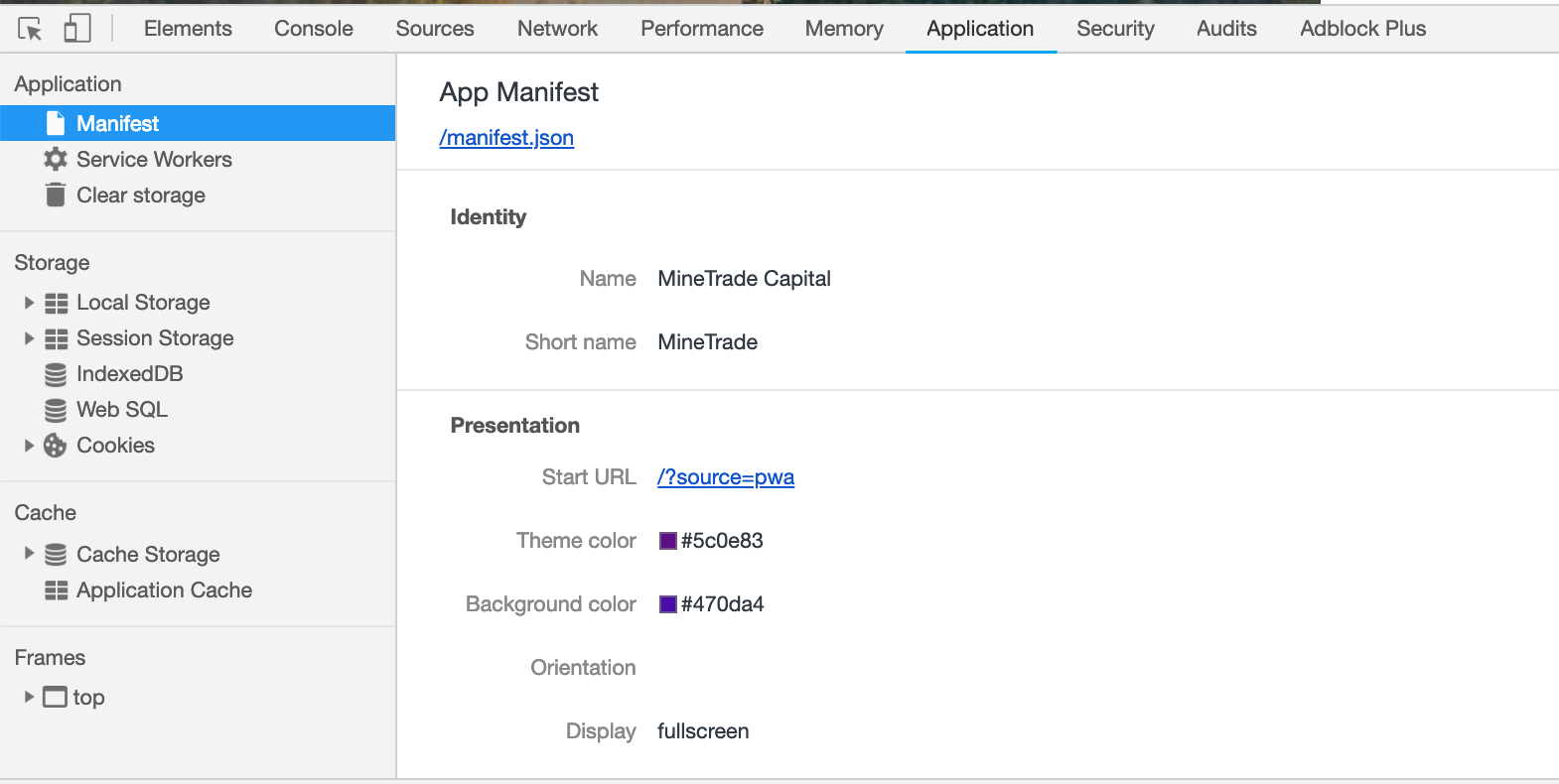Select the Application Cache label
The width and height of the screenshot is (1559, 784).
click(x=164, y=590)
